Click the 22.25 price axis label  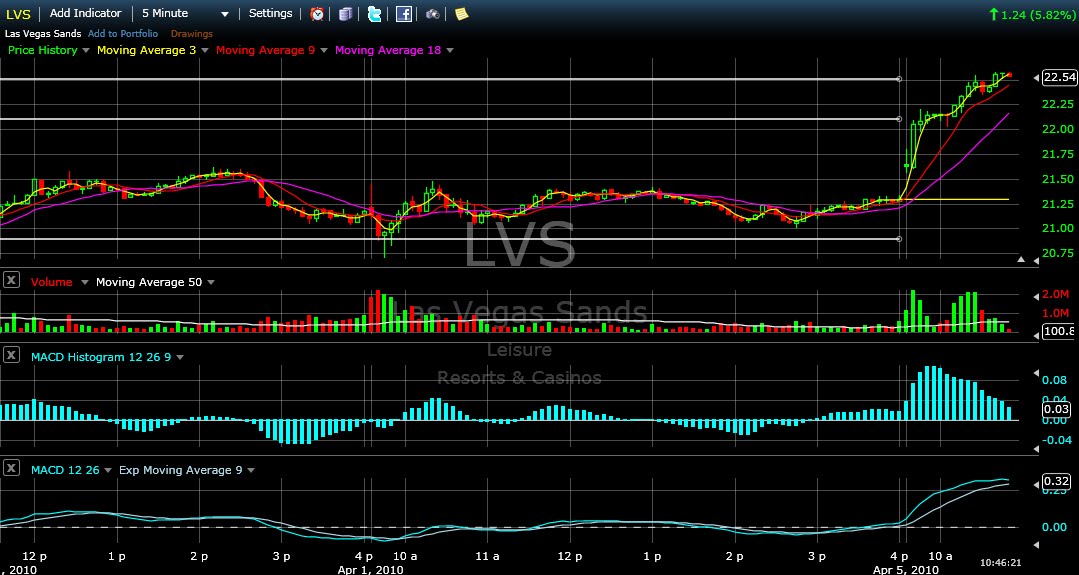point(1060,104)
